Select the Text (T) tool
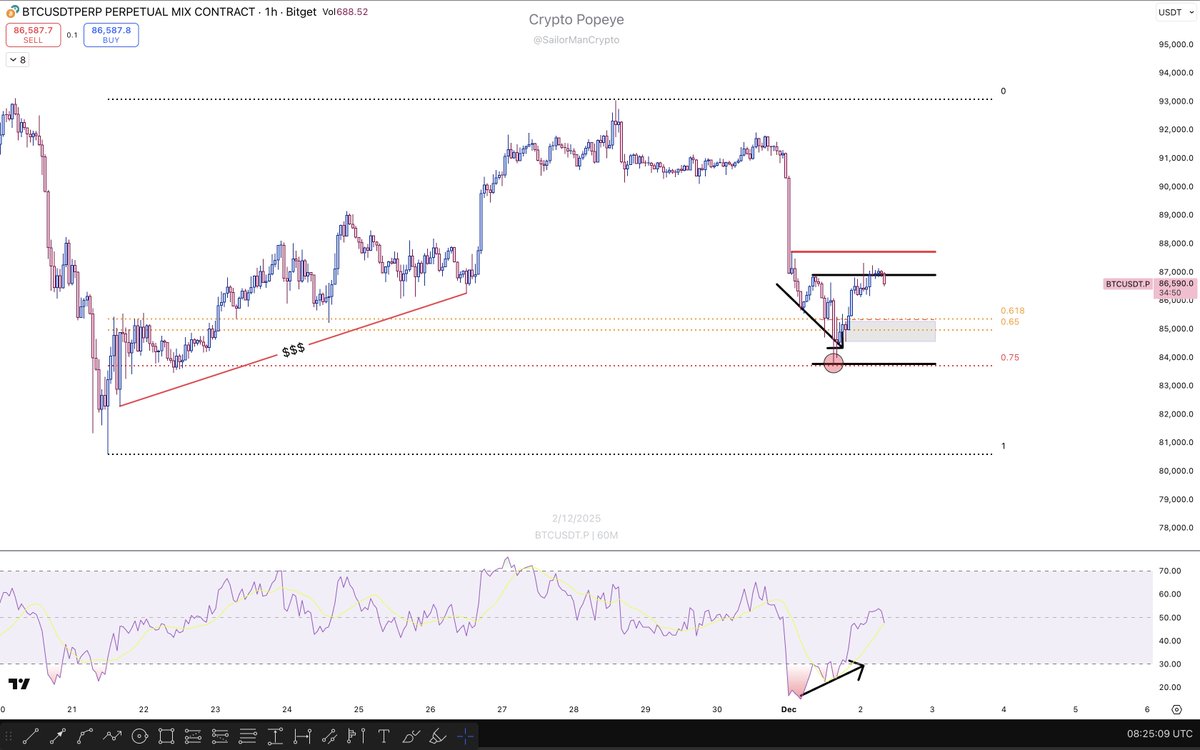Screen dimensions: 1200x750 click(383, 737)
